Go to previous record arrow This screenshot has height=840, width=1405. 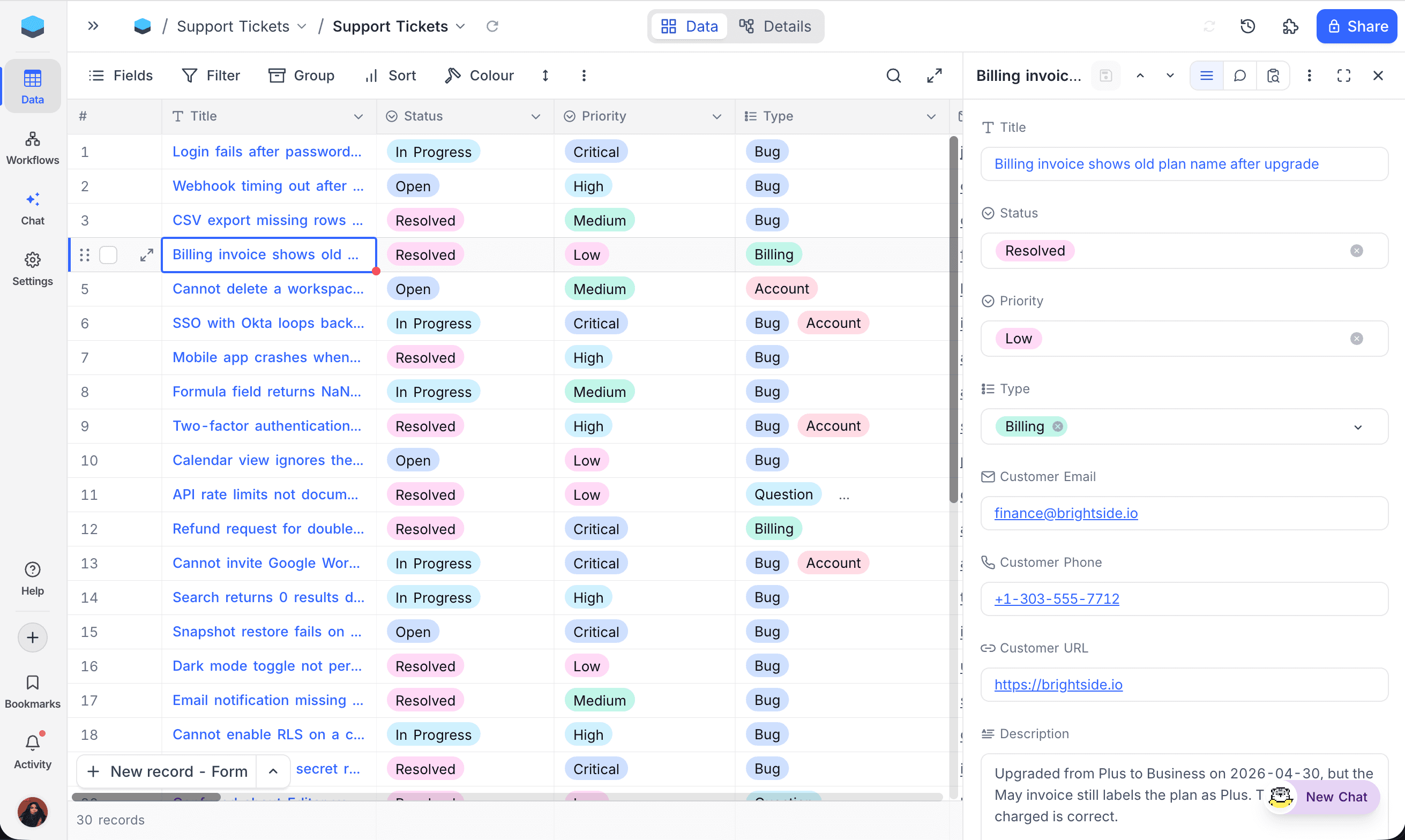[1140, 76]
